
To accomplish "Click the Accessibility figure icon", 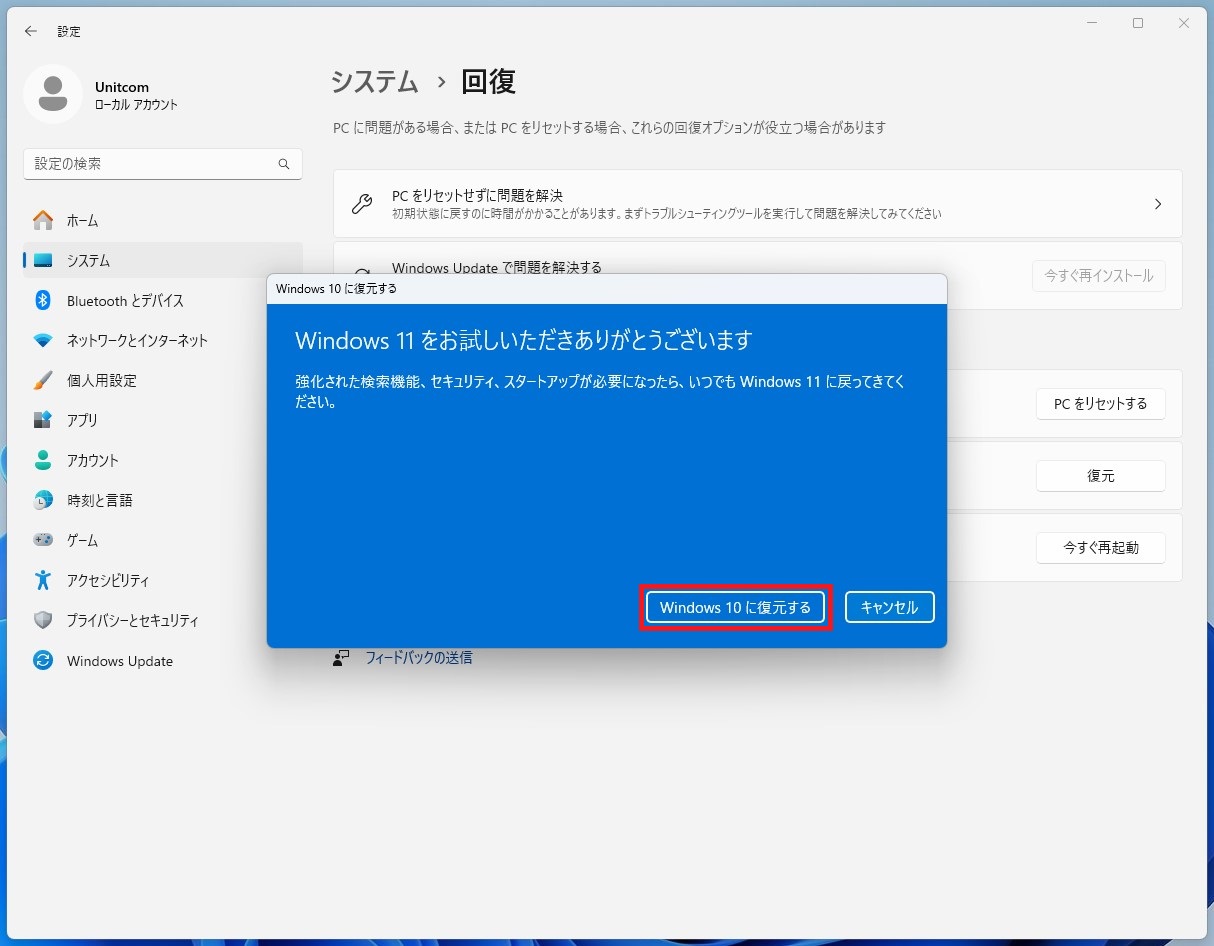I will click(43, 580).
